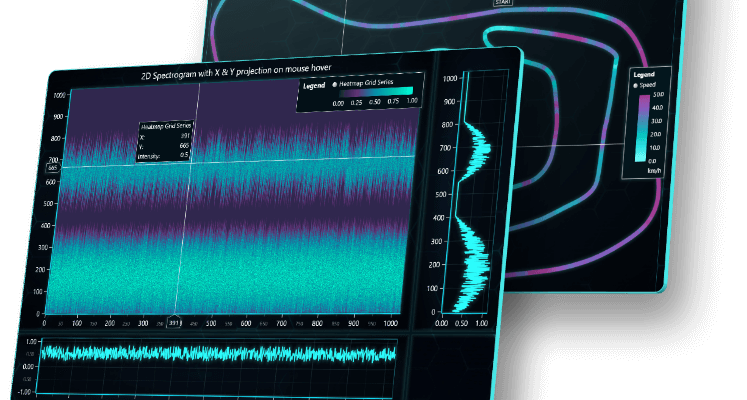
Task: Click the Y projection waveform chart
Action: click(468, 200)
